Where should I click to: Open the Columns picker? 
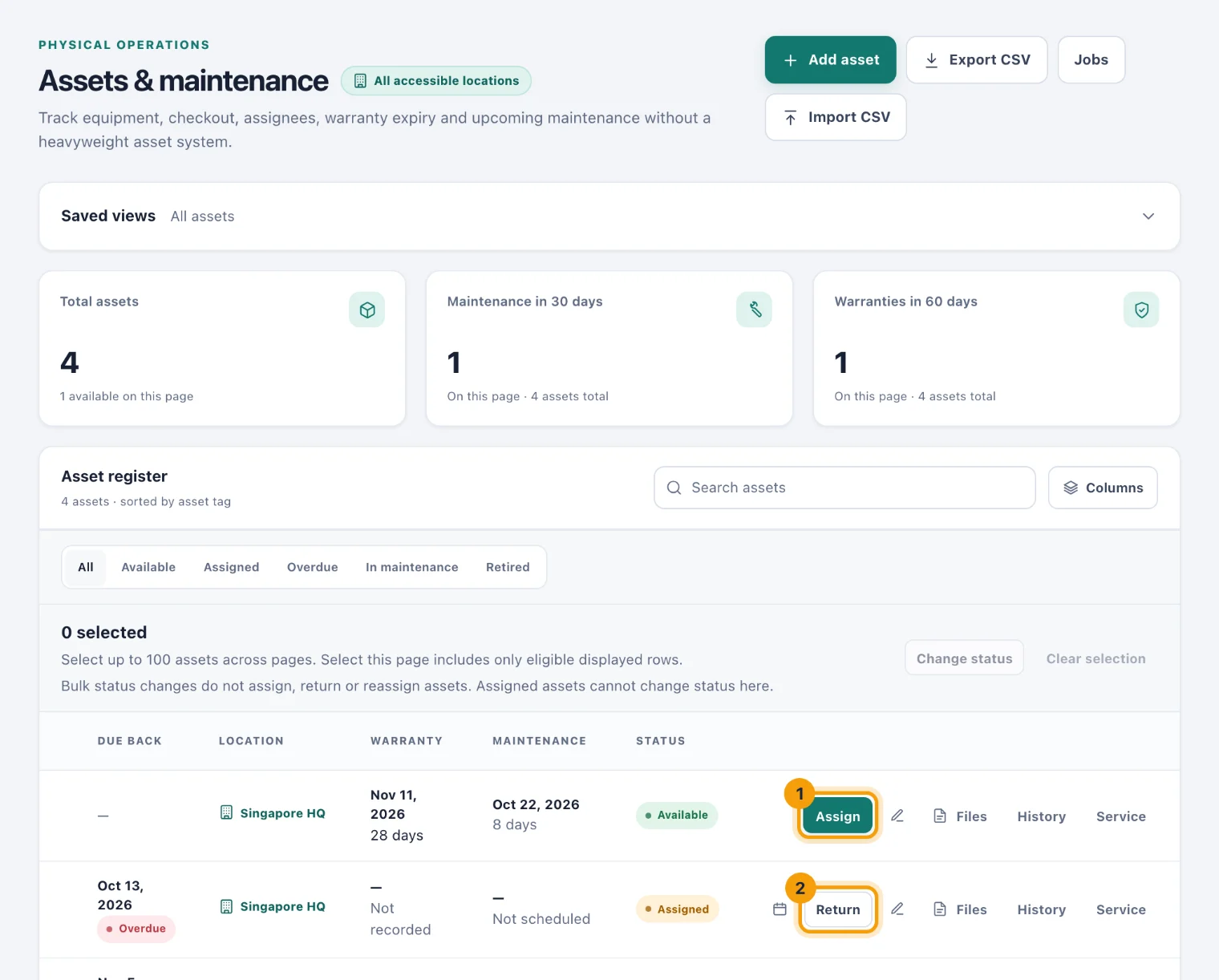point(1103,488)
